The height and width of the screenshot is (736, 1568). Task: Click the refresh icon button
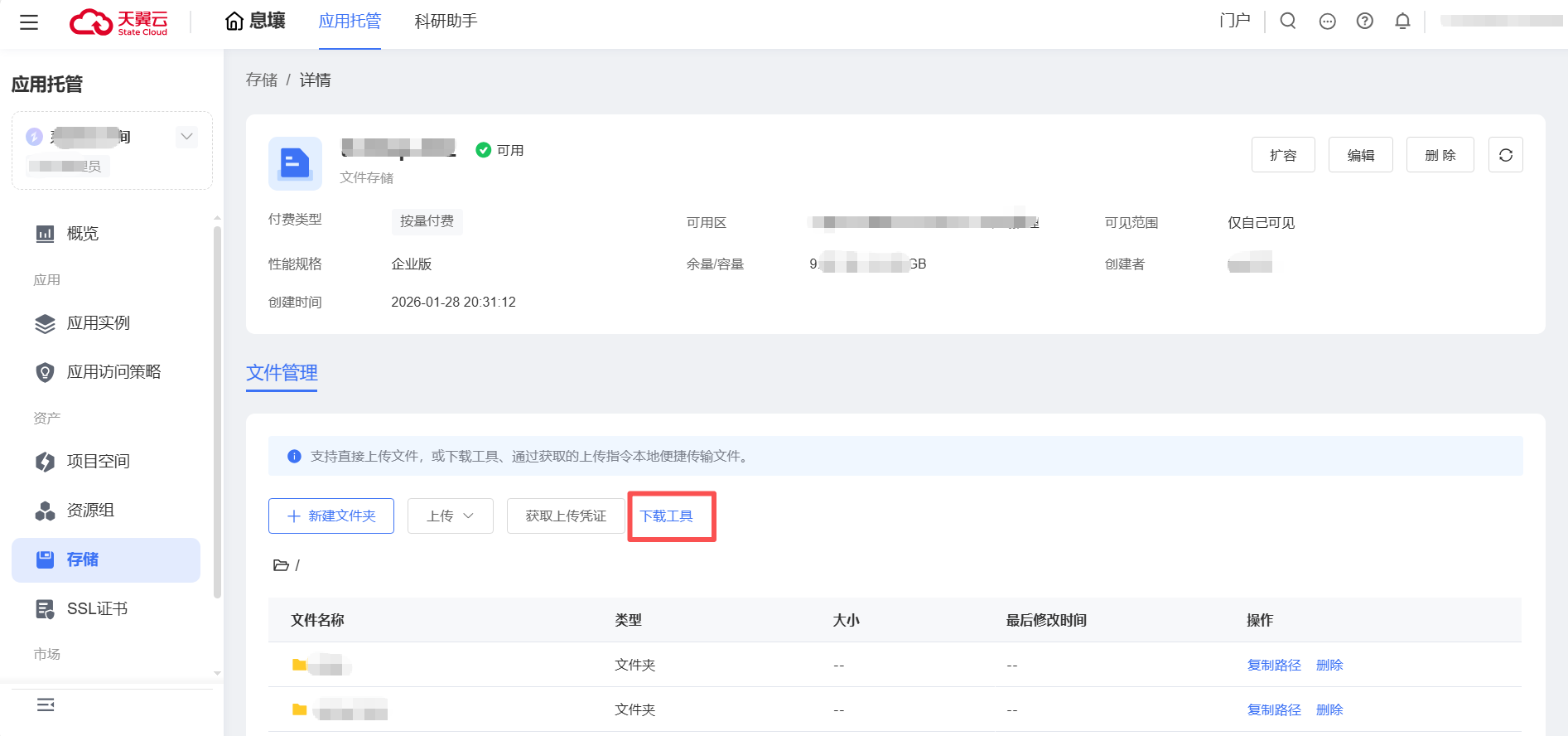tap(1505, 155)
